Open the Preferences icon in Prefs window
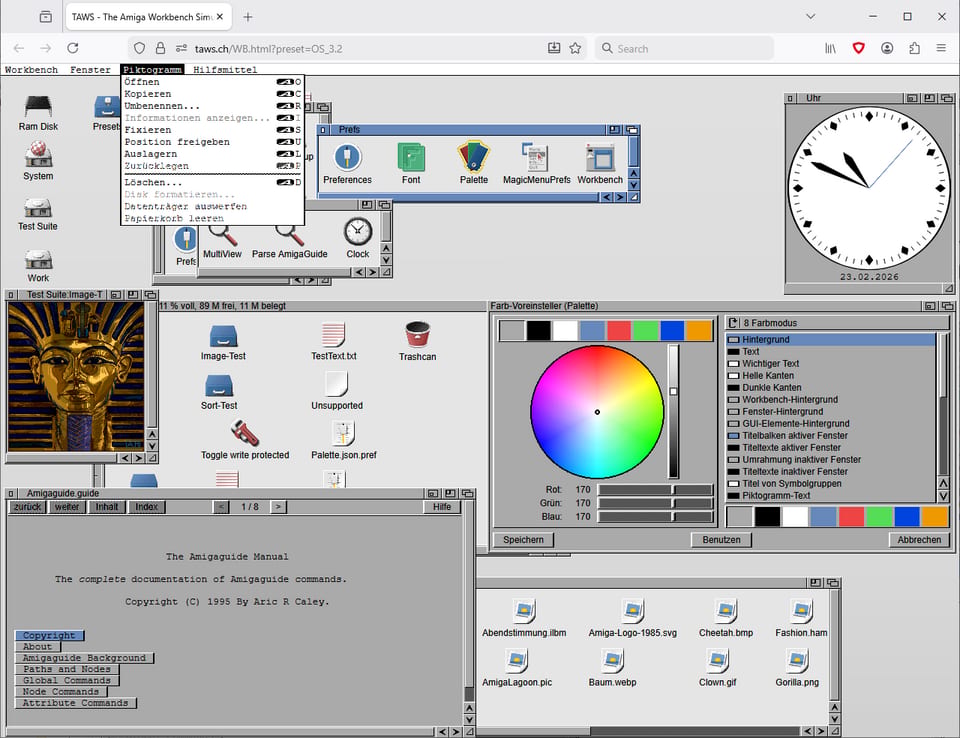960x738 pixels. click(347, 157)
